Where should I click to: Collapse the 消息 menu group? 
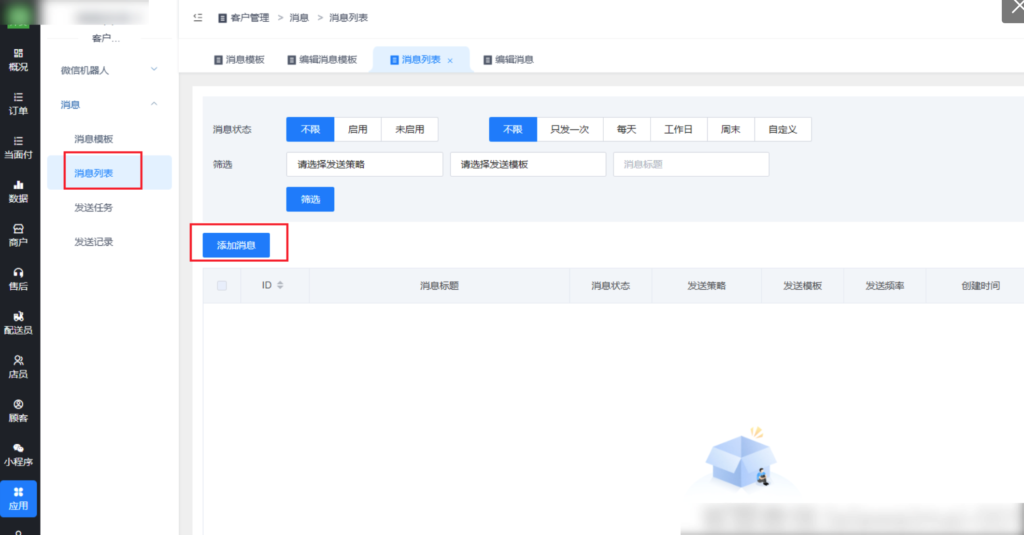coord(109,105)
